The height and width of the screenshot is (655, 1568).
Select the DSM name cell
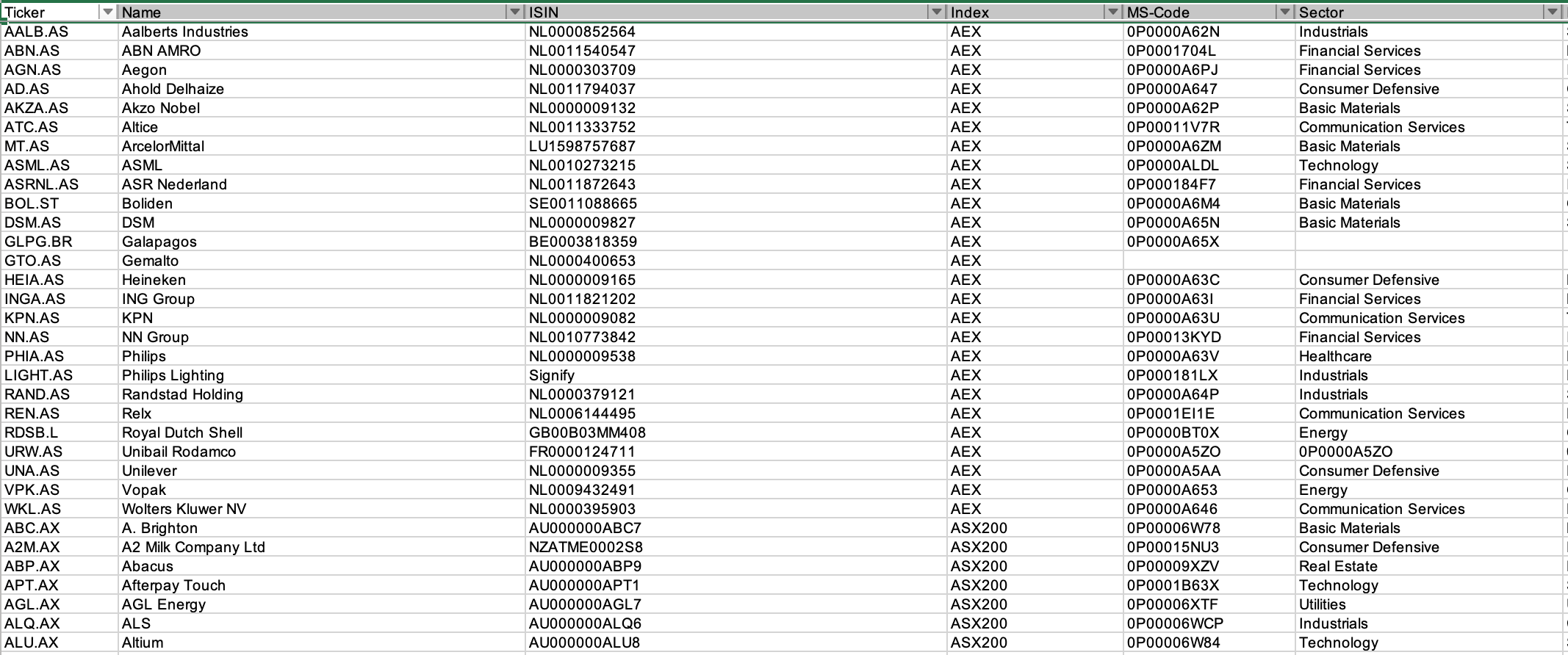[322, 222]
